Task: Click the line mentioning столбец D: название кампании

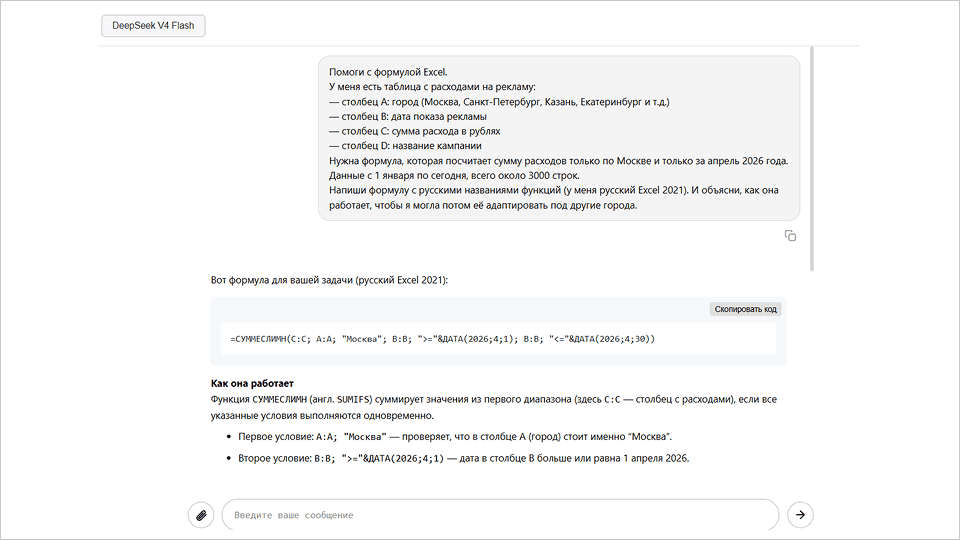Action: pos(405,146)
